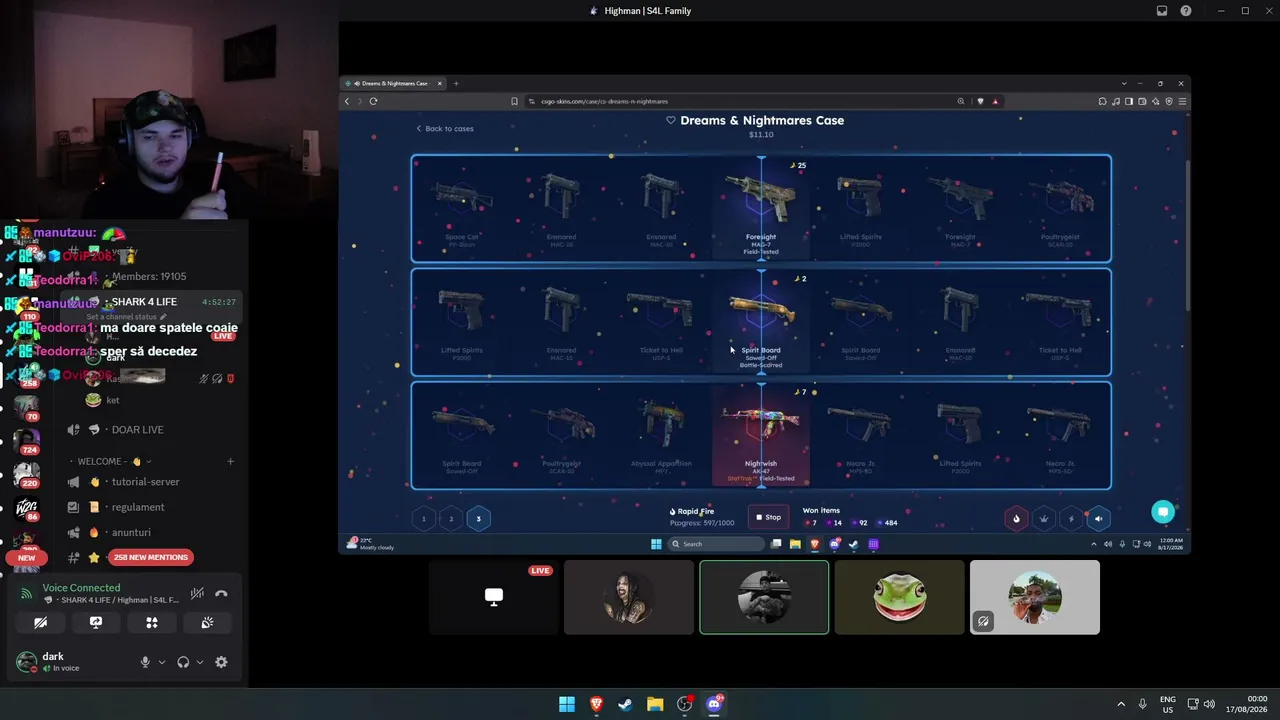Click the NEW unread servers pill
1280x720 pixels.
click(26, 558)
